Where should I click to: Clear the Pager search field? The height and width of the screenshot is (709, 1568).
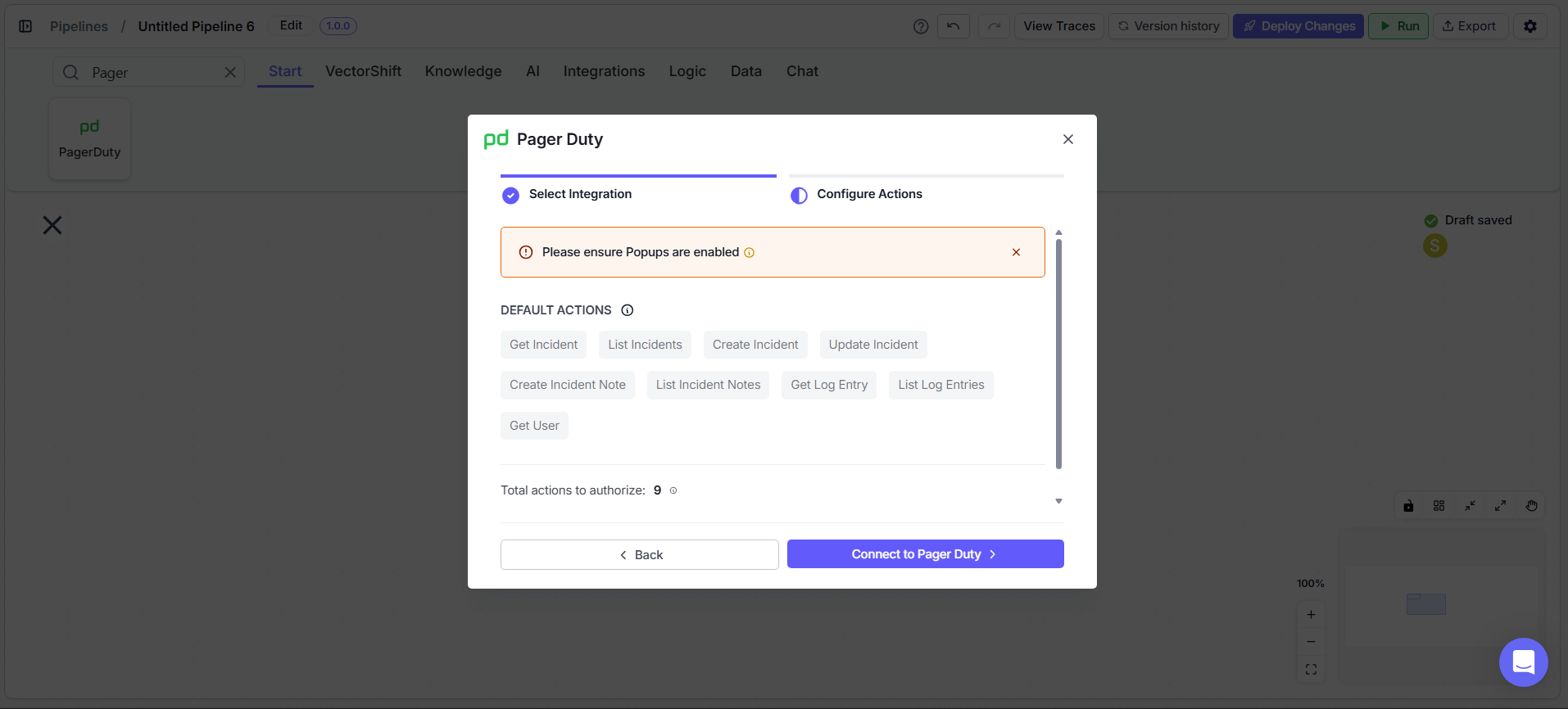(x=230, y=72)
